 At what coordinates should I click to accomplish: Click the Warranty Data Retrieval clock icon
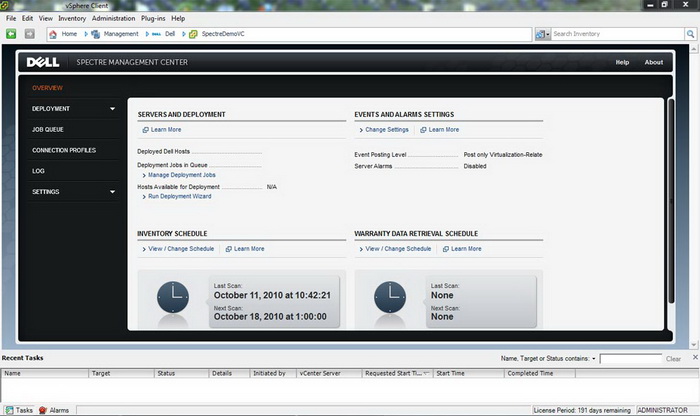(x=390, y=297)
